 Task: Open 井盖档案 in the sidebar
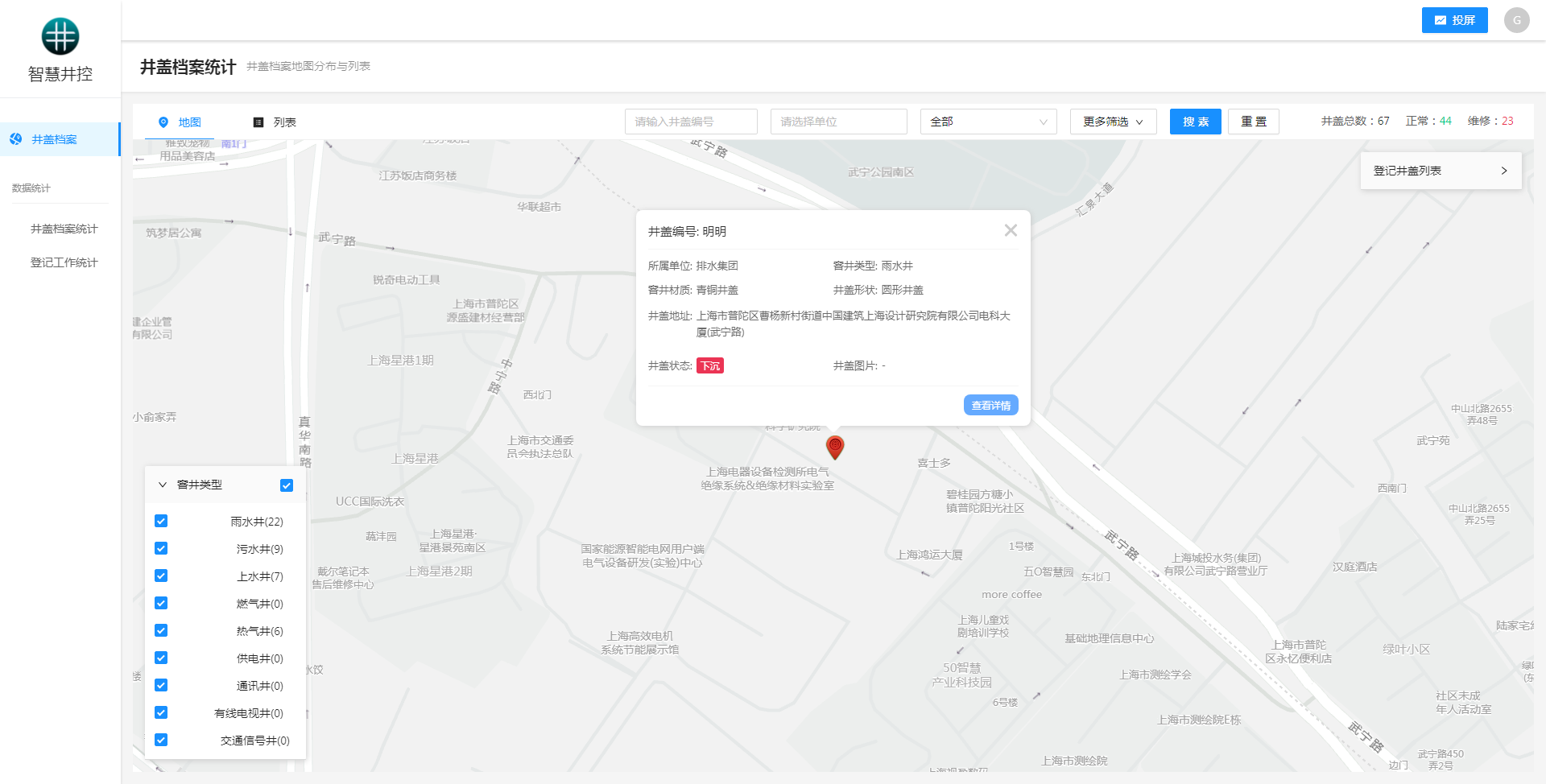point(54,139)
